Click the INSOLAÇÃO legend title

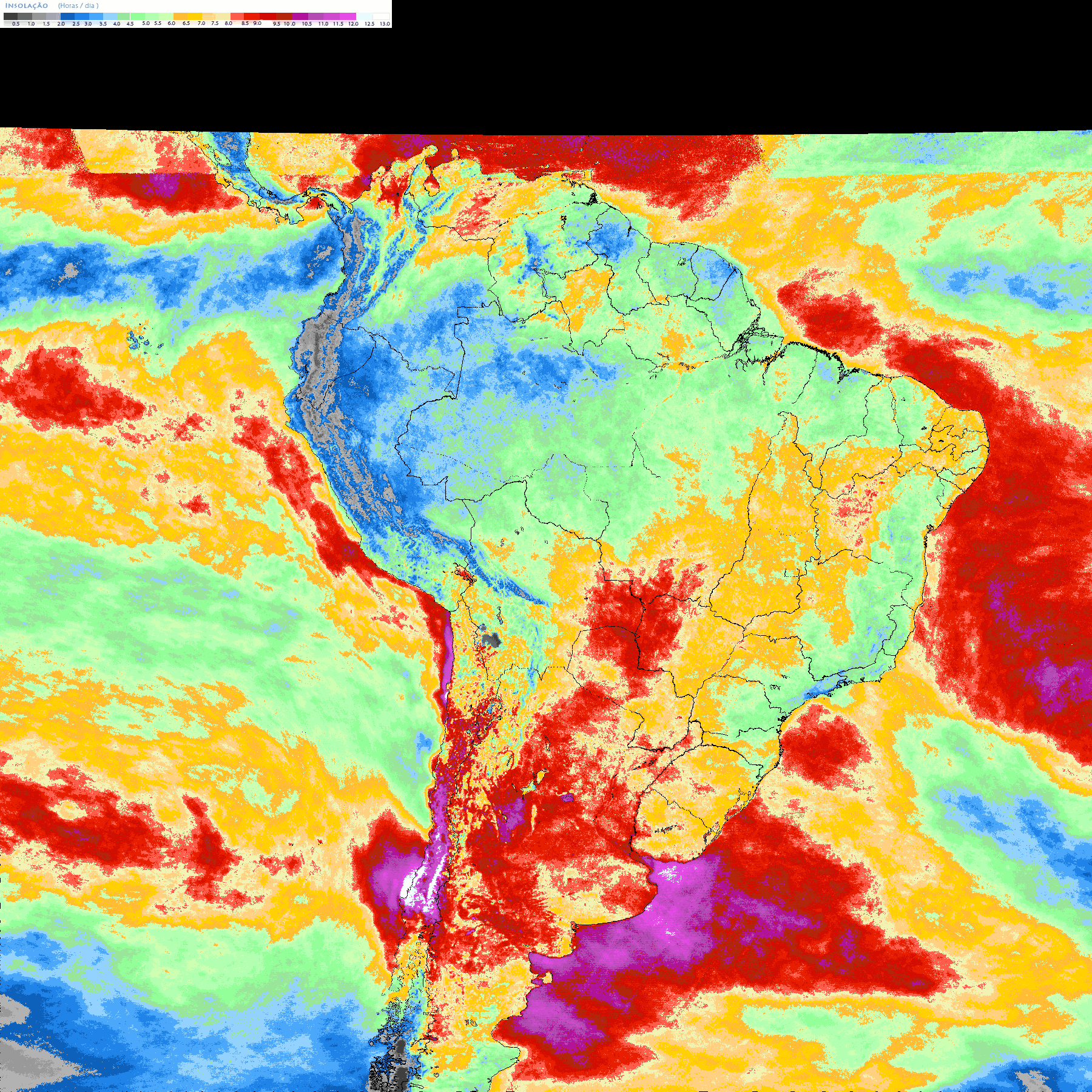(27, 5)
